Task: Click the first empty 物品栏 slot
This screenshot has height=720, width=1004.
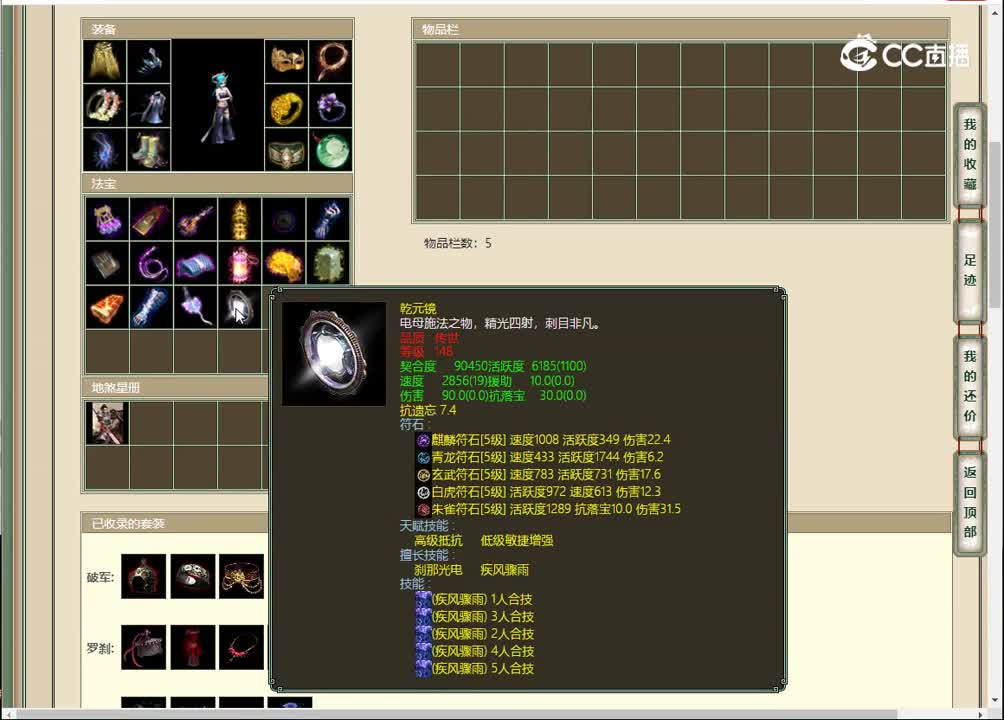Action: coord(437,65)
